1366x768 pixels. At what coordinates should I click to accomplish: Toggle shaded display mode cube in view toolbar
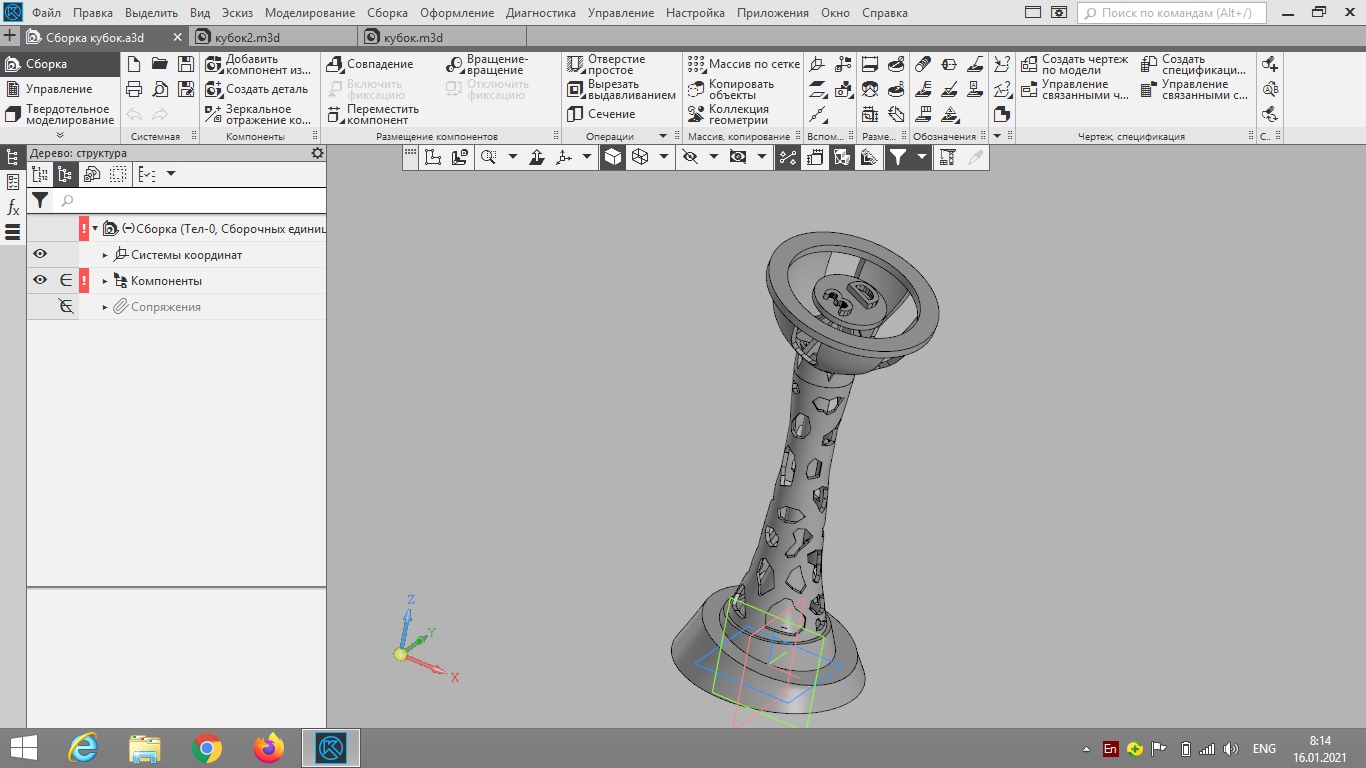coord(613,156)
